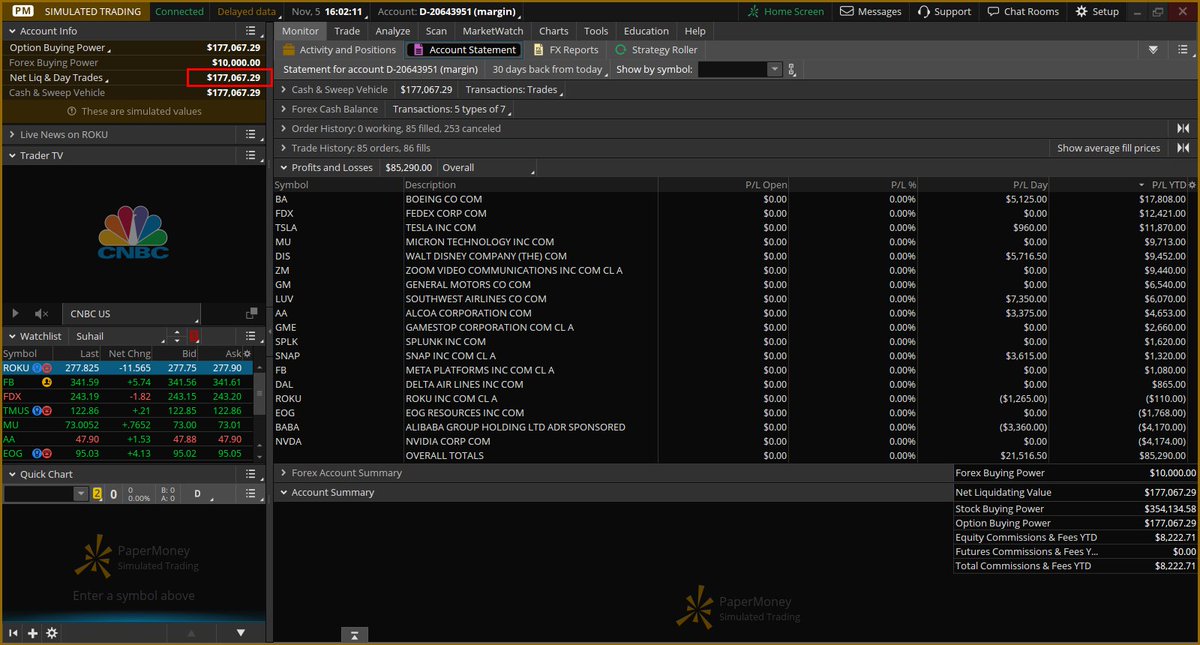Open Messages
This screenshot has height=645, width=1200.
871,11
